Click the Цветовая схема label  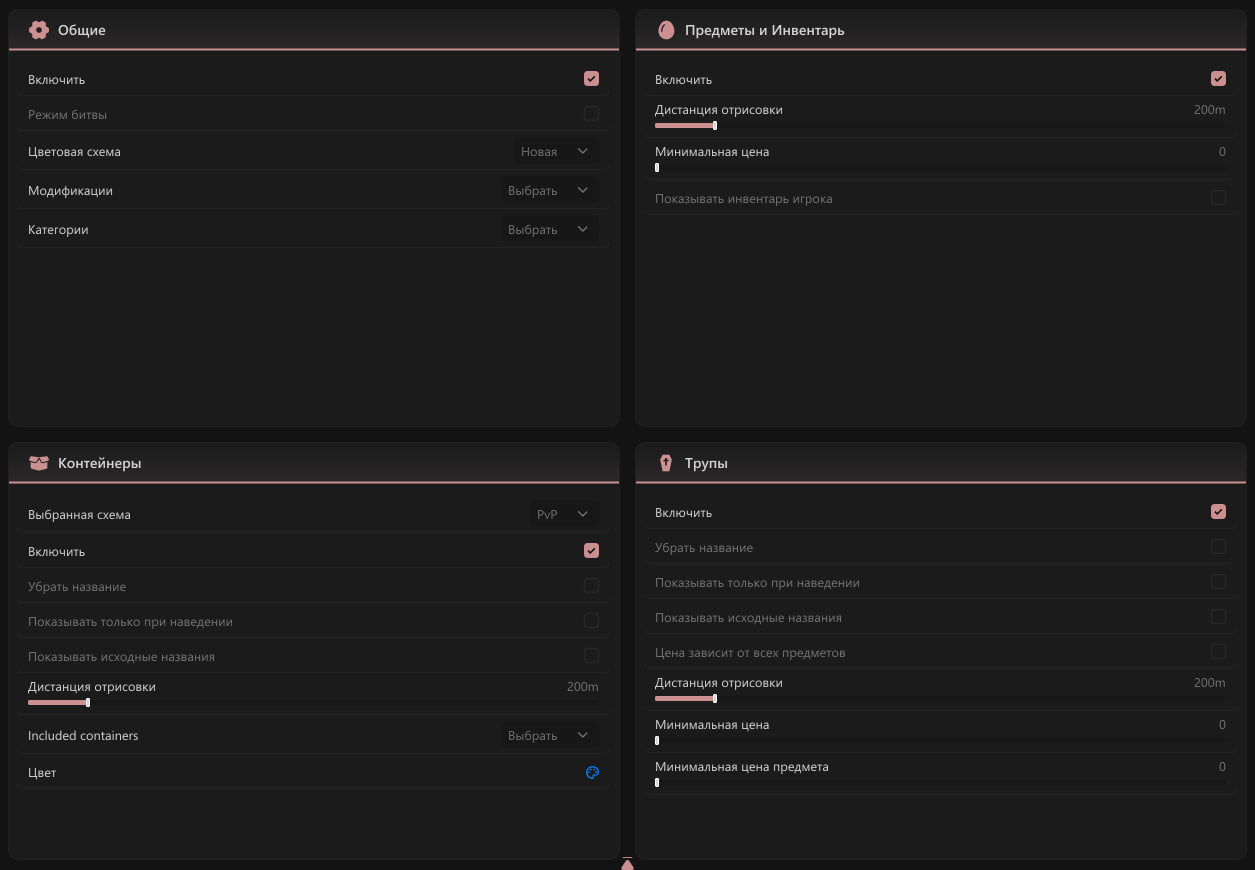pyautogui.click(x=74, y=152)
